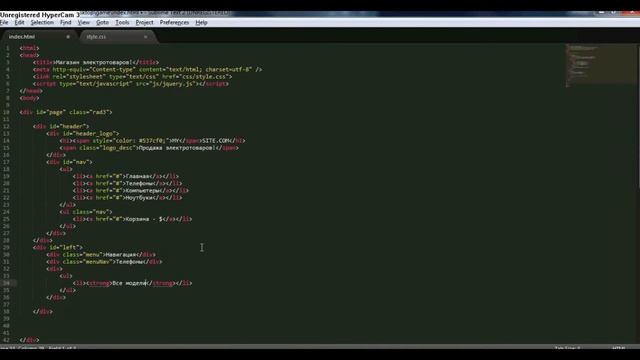Viewport: 640px width, 360px height.
Task: Click the opening head tag on line 2
Action: tap(29, 55)
